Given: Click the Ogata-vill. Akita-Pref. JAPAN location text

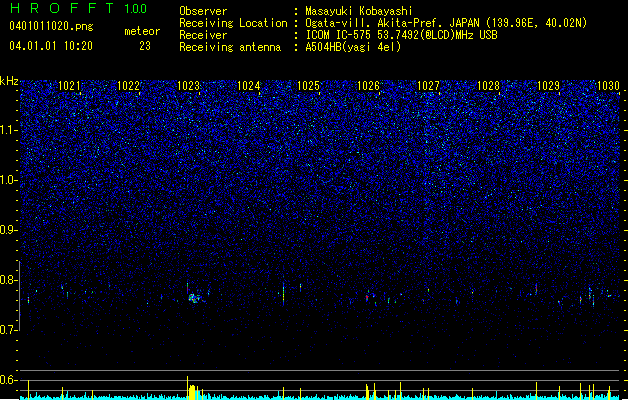Looking at the screenshot, I should click(x=446, y=23).
